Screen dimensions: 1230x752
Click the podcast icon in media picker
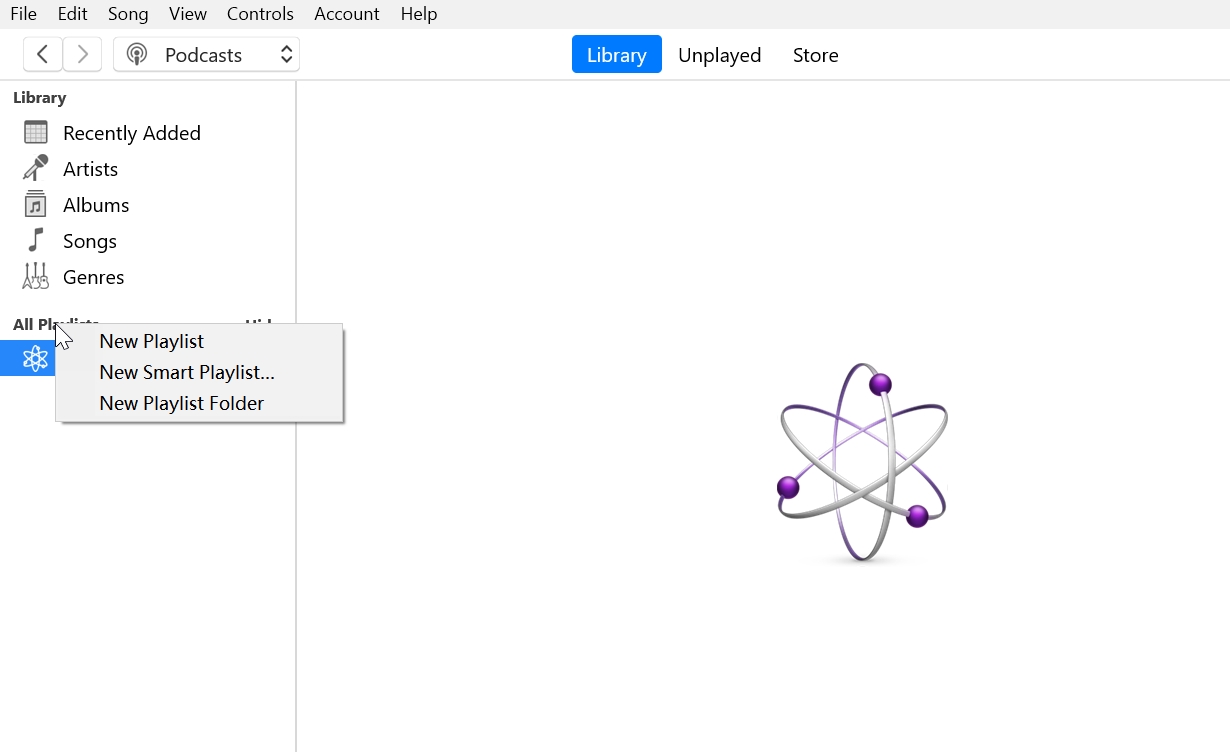[x=137, y=55]
